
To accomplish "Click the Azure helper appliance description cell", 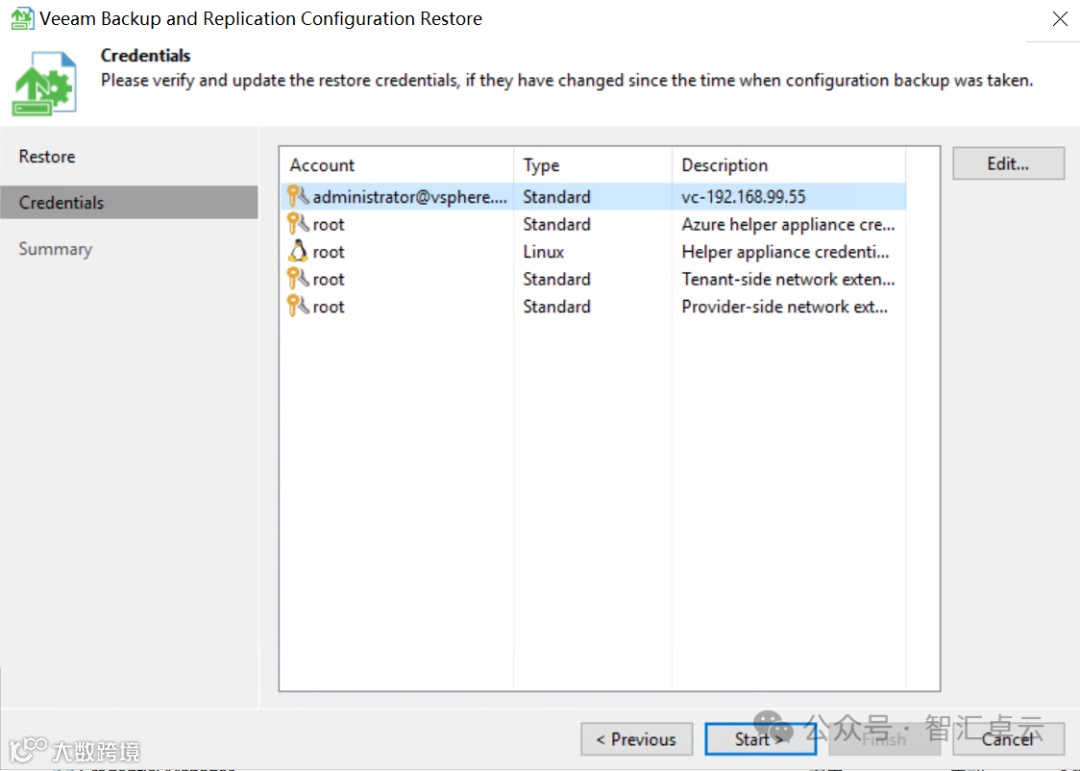I will pyautogui.click(x=788, y=225).
